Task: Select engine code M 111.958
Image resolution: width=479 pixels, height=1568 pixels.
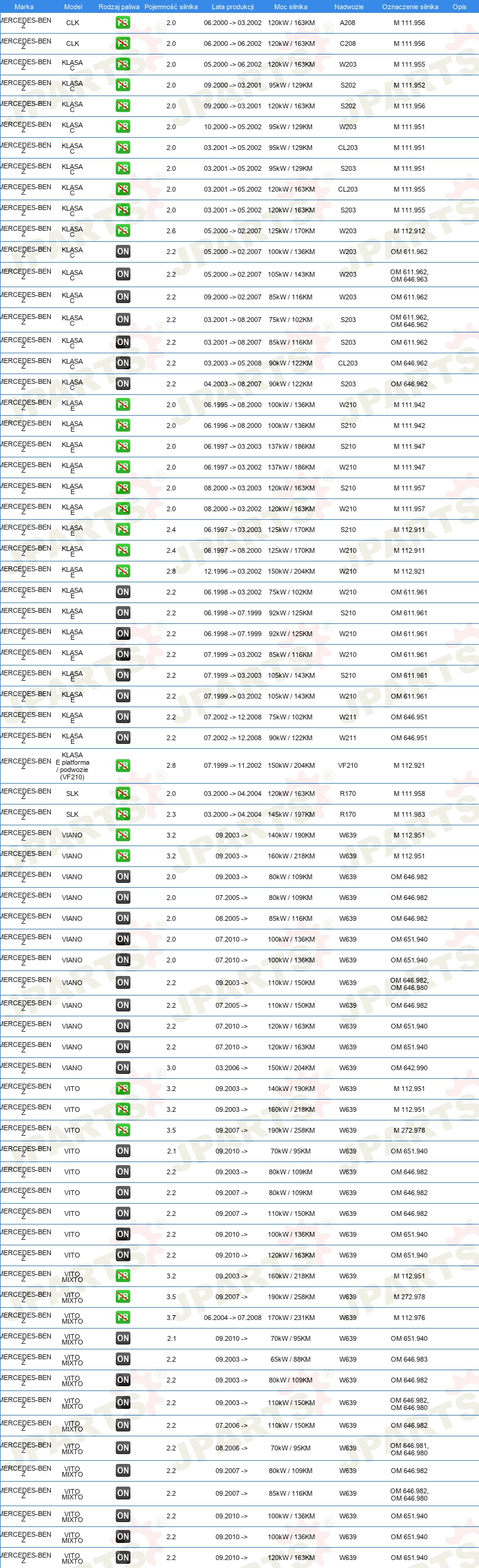Action: pyautogui.click(x=409, y=793)
